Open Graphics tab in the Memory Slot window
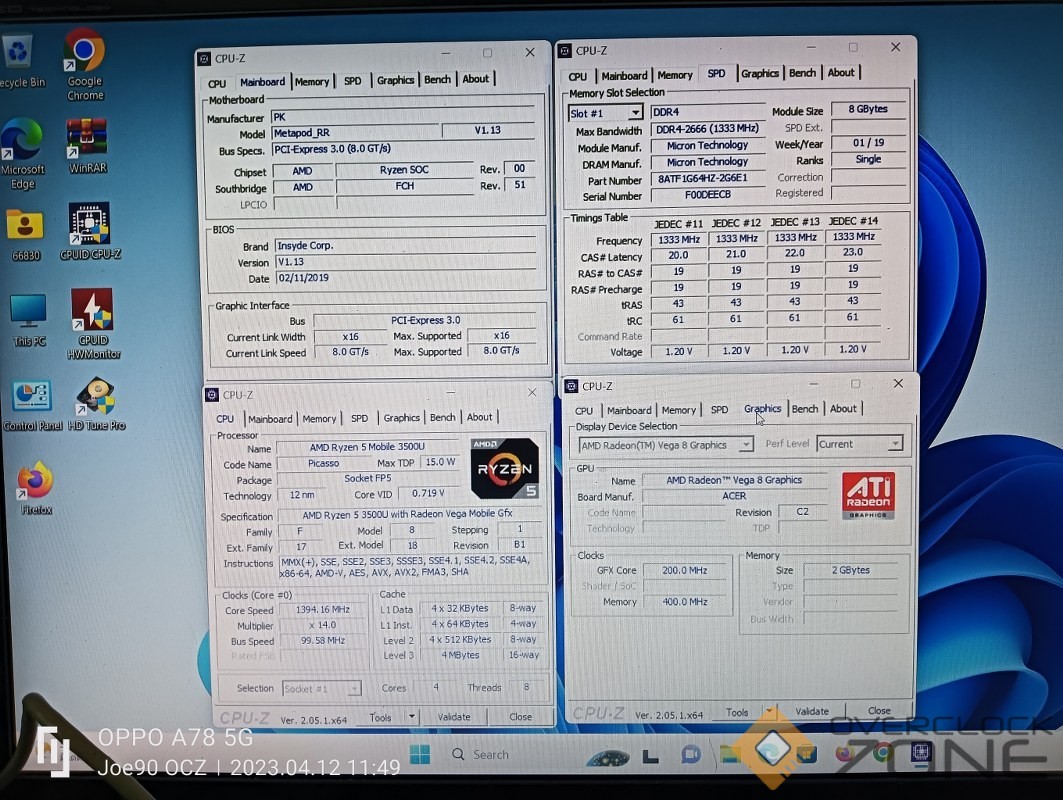The width and height of the screenshot is (1063, 800). click(x=759, y=73)
